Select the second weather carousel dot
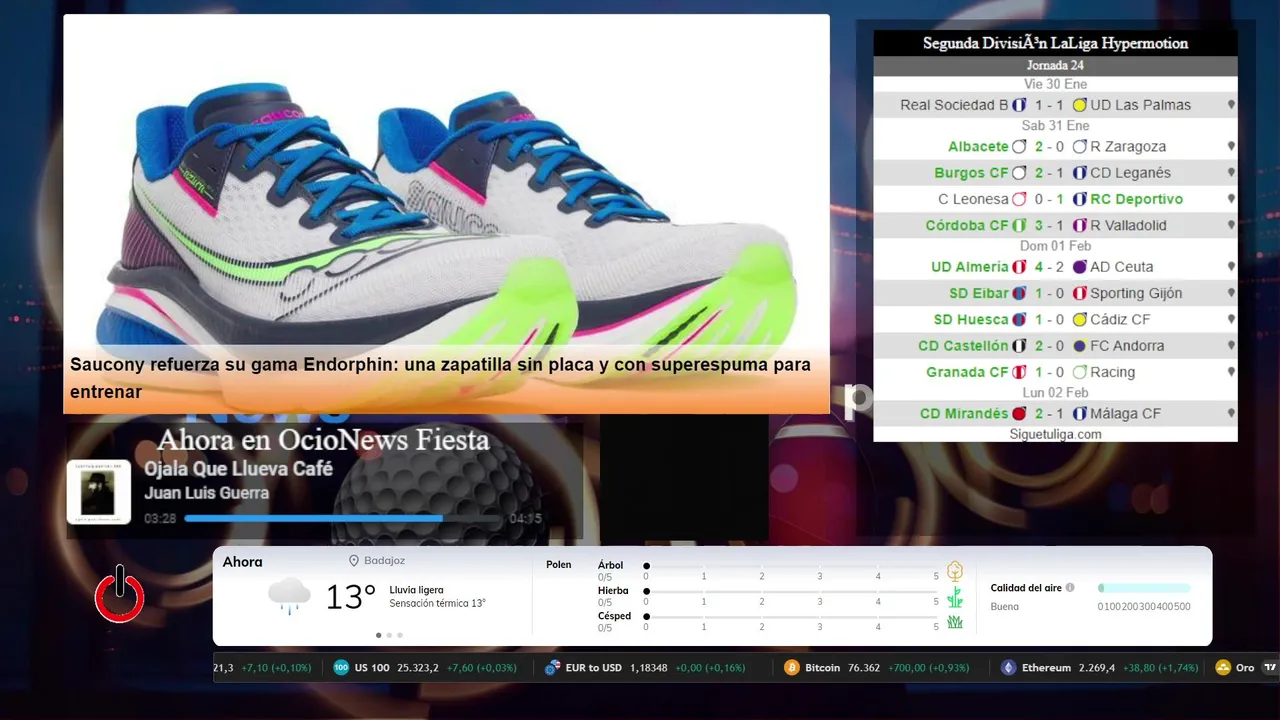 389,635
